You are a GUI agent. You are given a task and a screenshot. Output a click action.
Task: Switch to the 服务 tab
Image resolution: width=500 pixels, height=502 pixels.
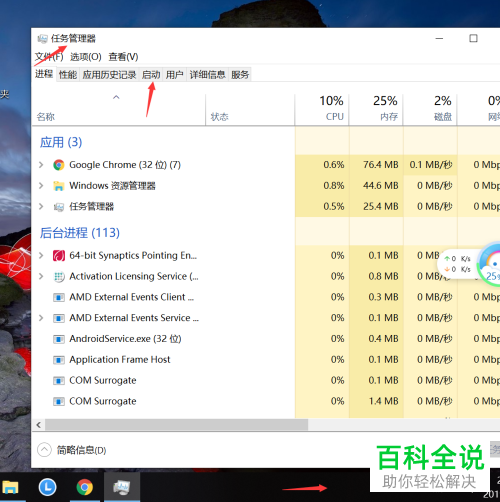coord(240,75)
